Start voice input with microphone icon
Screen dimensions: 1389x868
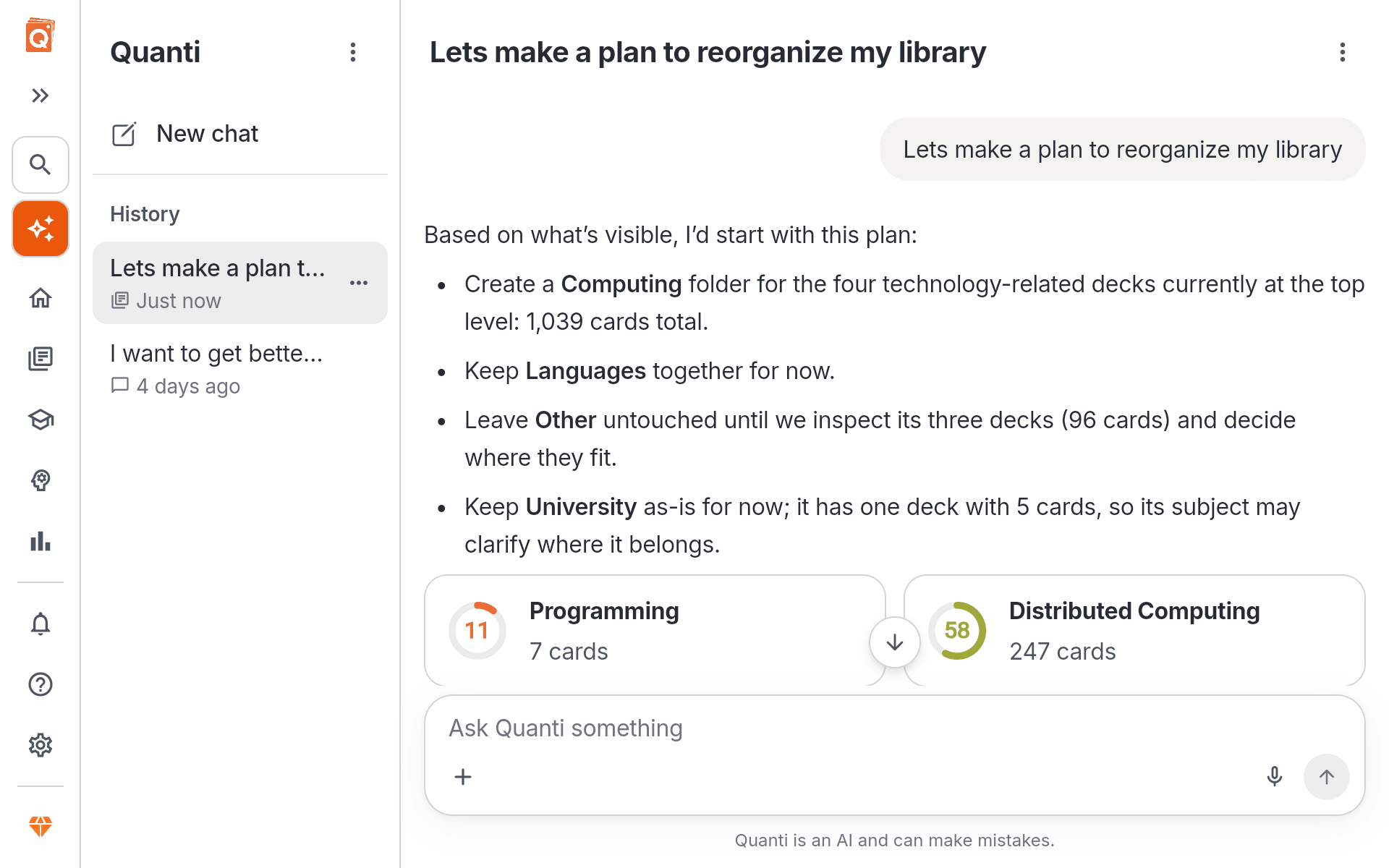coord(1275,777)
